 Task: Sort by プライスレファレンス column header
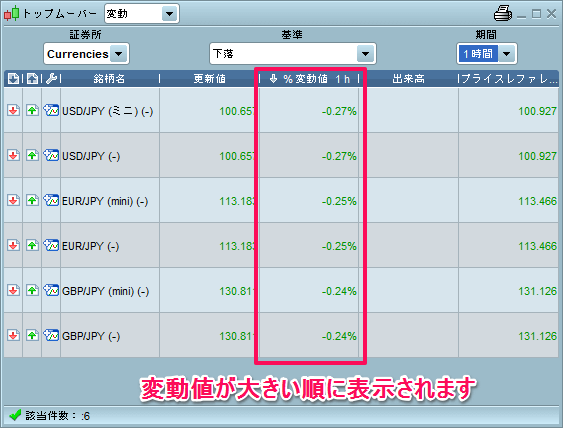coord(509,79)
